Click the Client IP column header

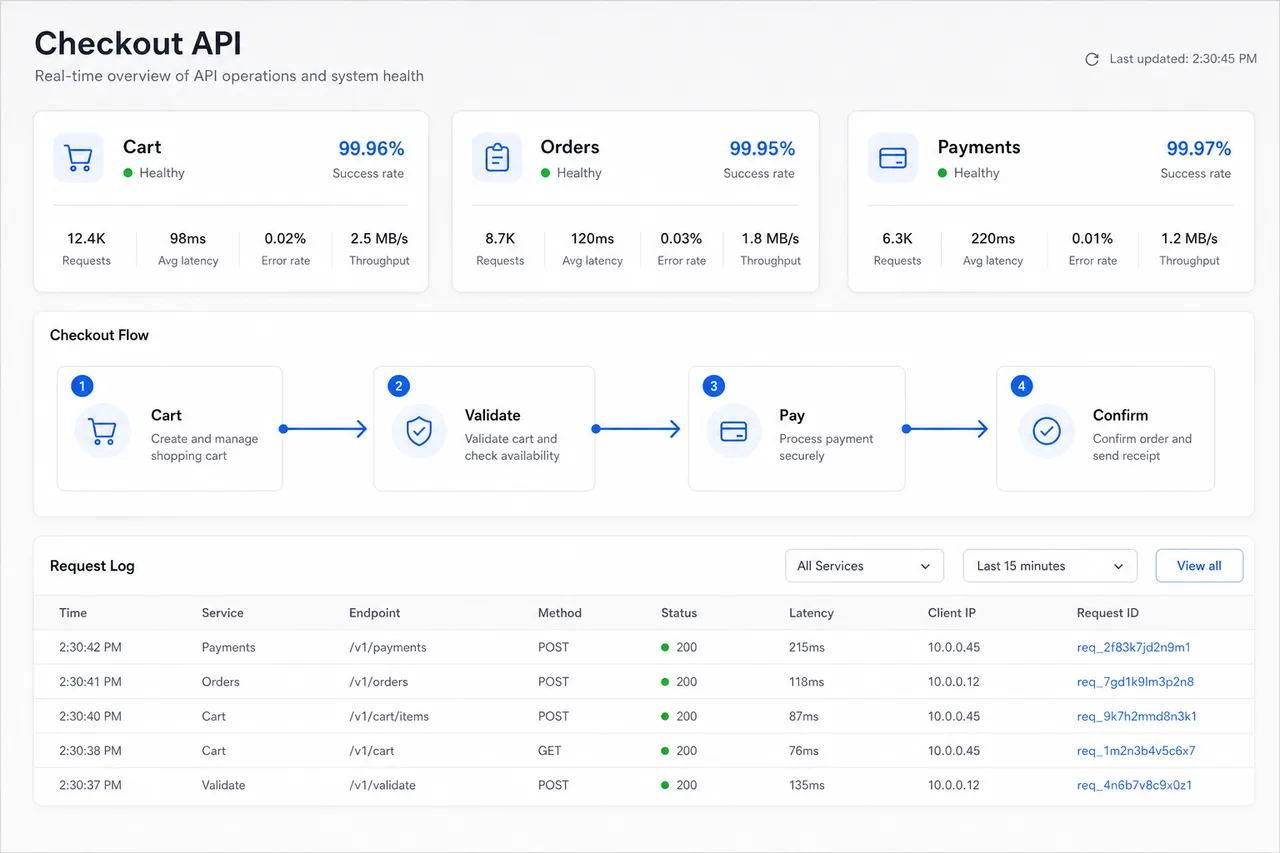(952, 613)
